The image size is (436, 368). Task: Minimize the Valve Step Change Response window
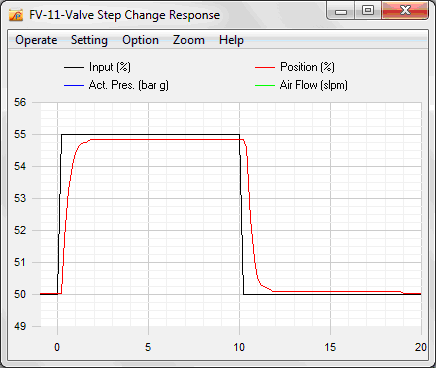pyautogui.click(x=341, y=11)
